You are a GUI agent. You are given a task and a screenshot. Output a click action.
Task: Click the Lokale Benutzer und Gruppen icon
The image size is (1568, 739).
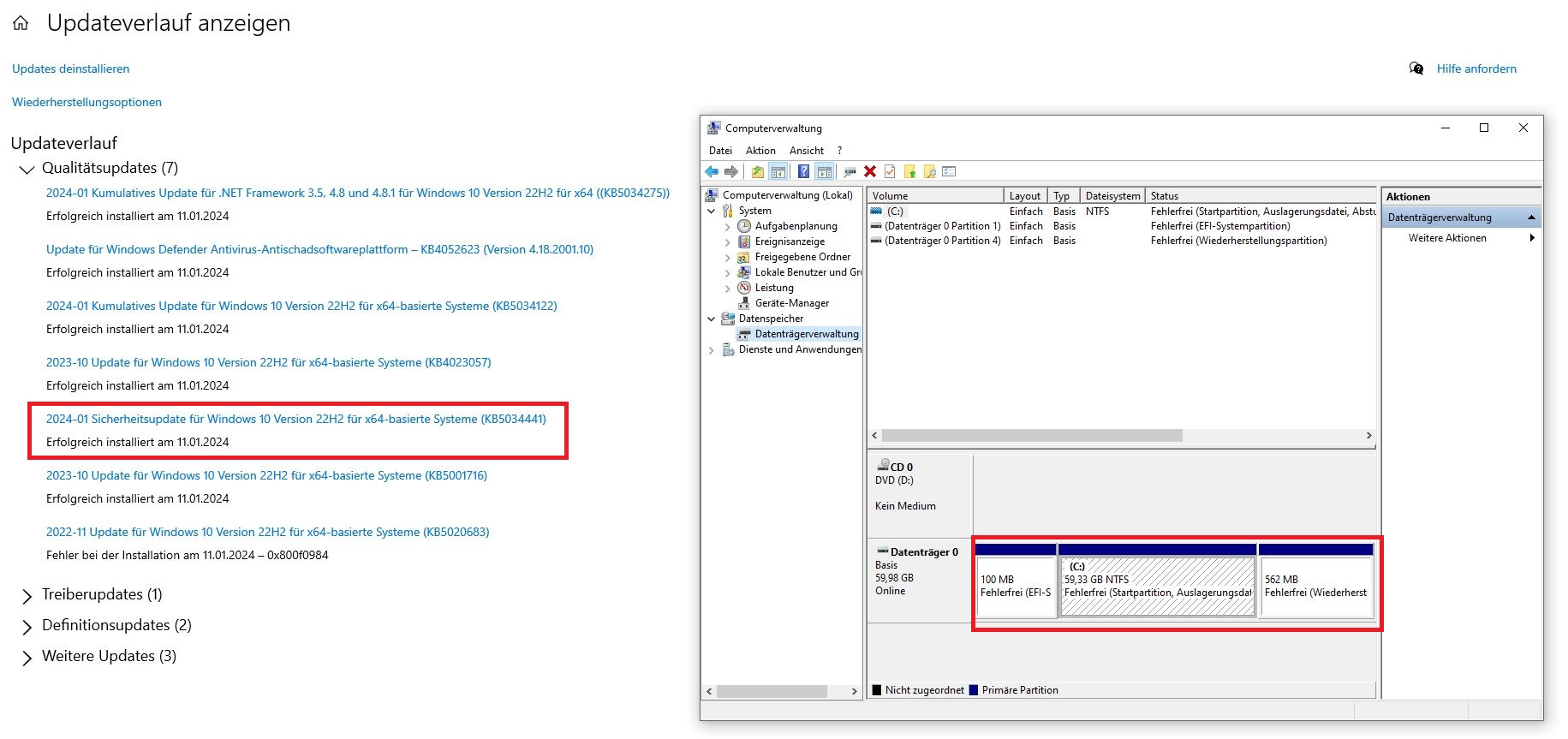pyautogui.click(x=744, y=272)
